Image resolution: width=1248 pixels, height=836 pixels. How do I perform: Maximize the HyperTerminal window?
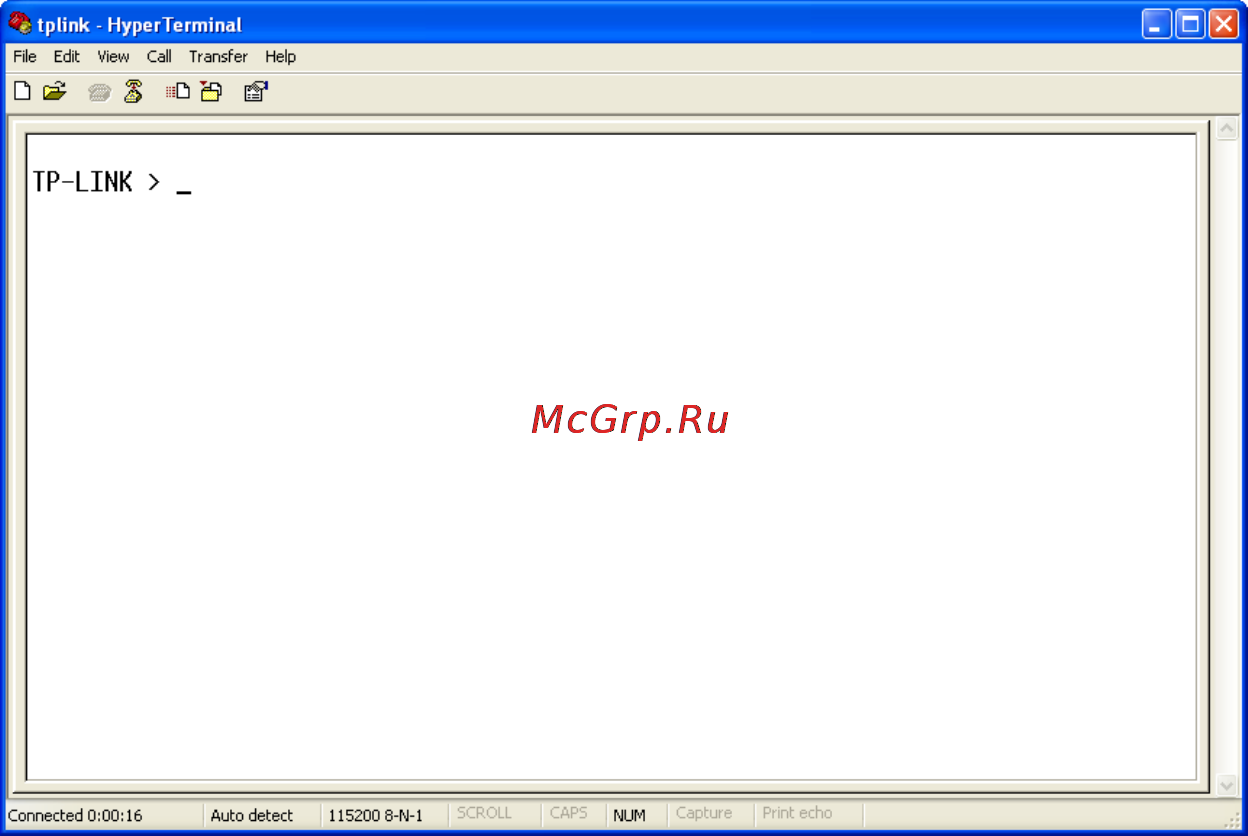click(x=1191, y=25)
